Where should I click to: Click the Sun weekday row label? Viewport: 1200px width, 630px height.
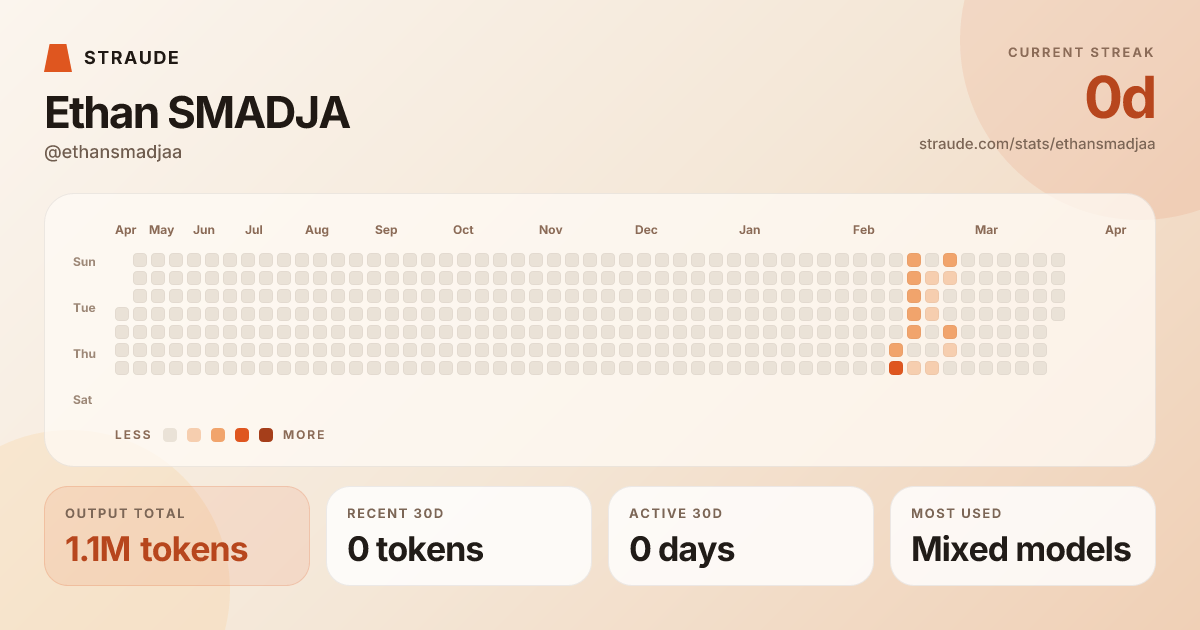coord(84,262)
